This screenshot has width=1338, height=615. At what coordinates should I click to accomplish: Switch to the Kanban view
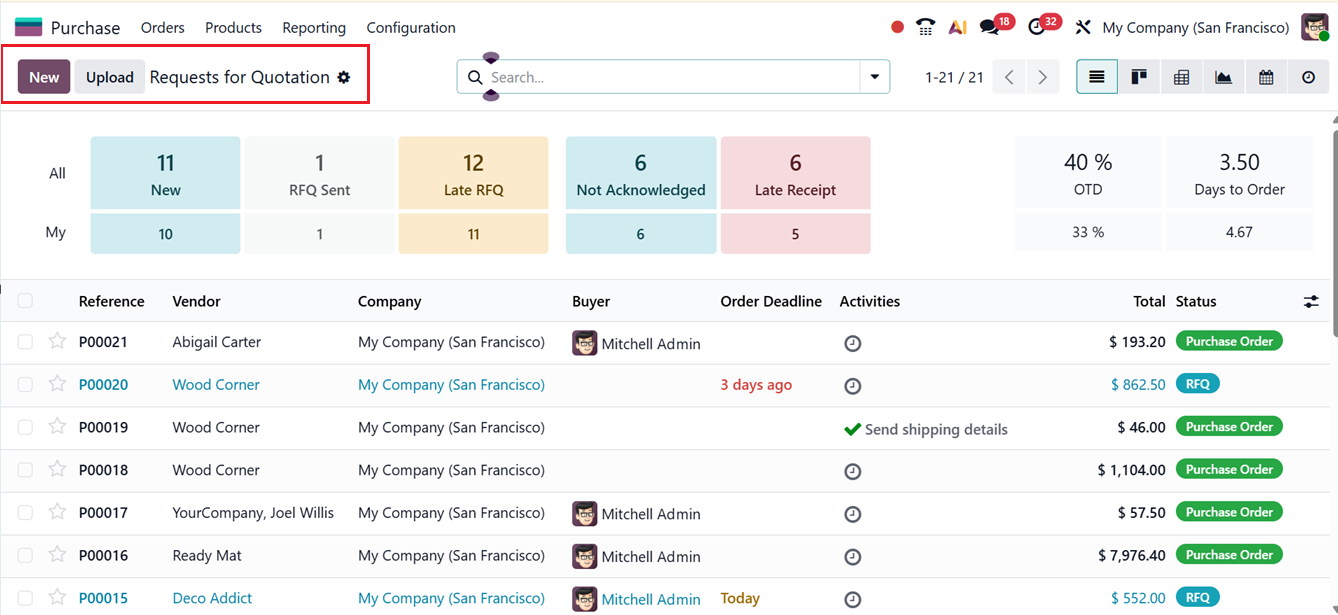(x=1139, y=76)
